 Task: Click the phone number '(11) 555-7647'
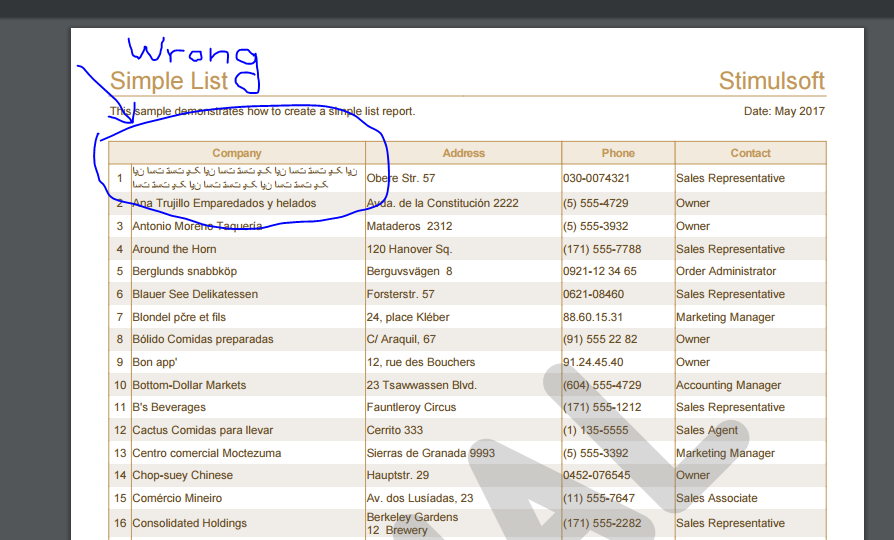pos(599,498)
